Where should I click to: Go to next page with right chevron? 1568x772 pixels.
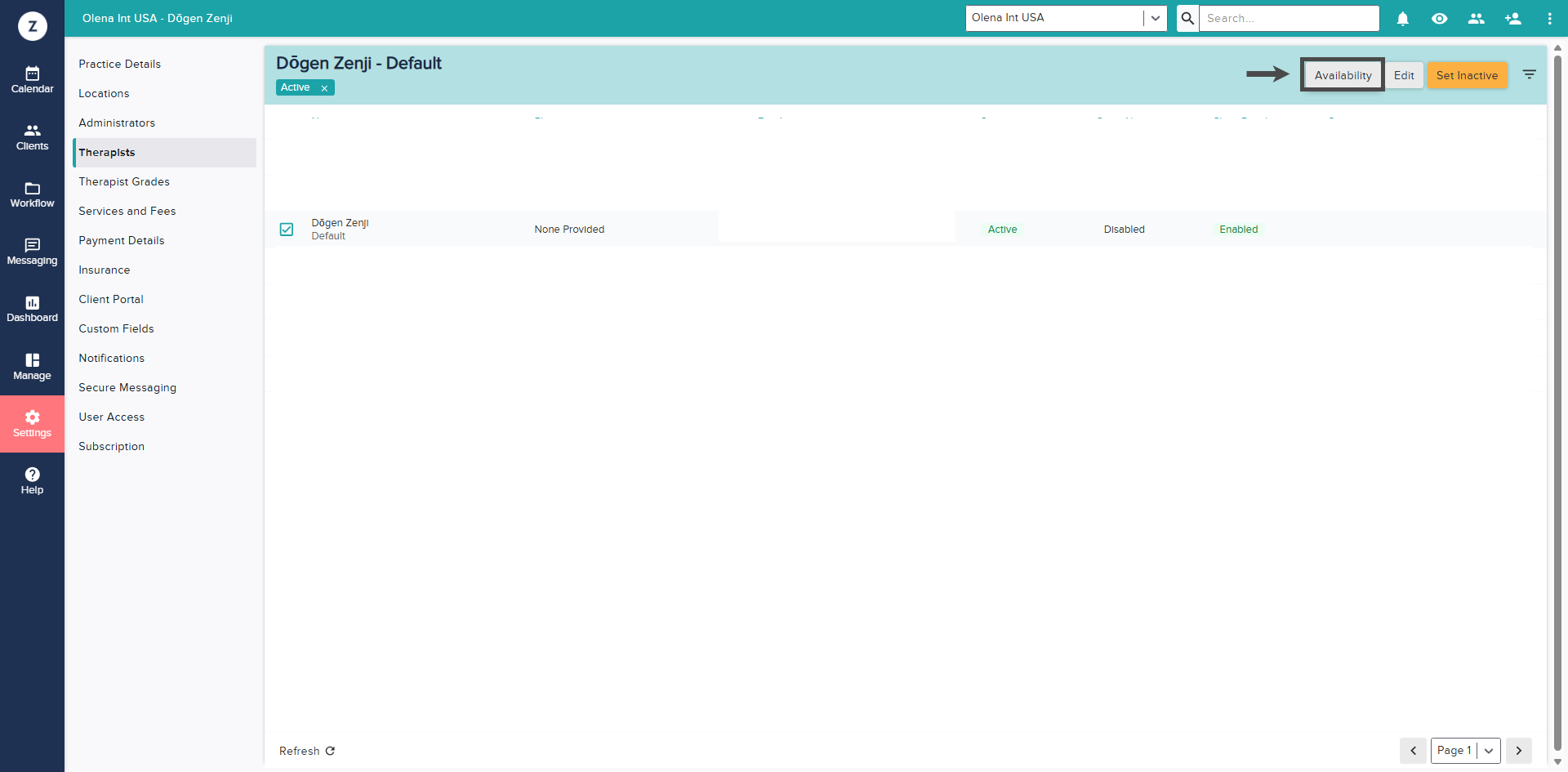pos(1518,750)
